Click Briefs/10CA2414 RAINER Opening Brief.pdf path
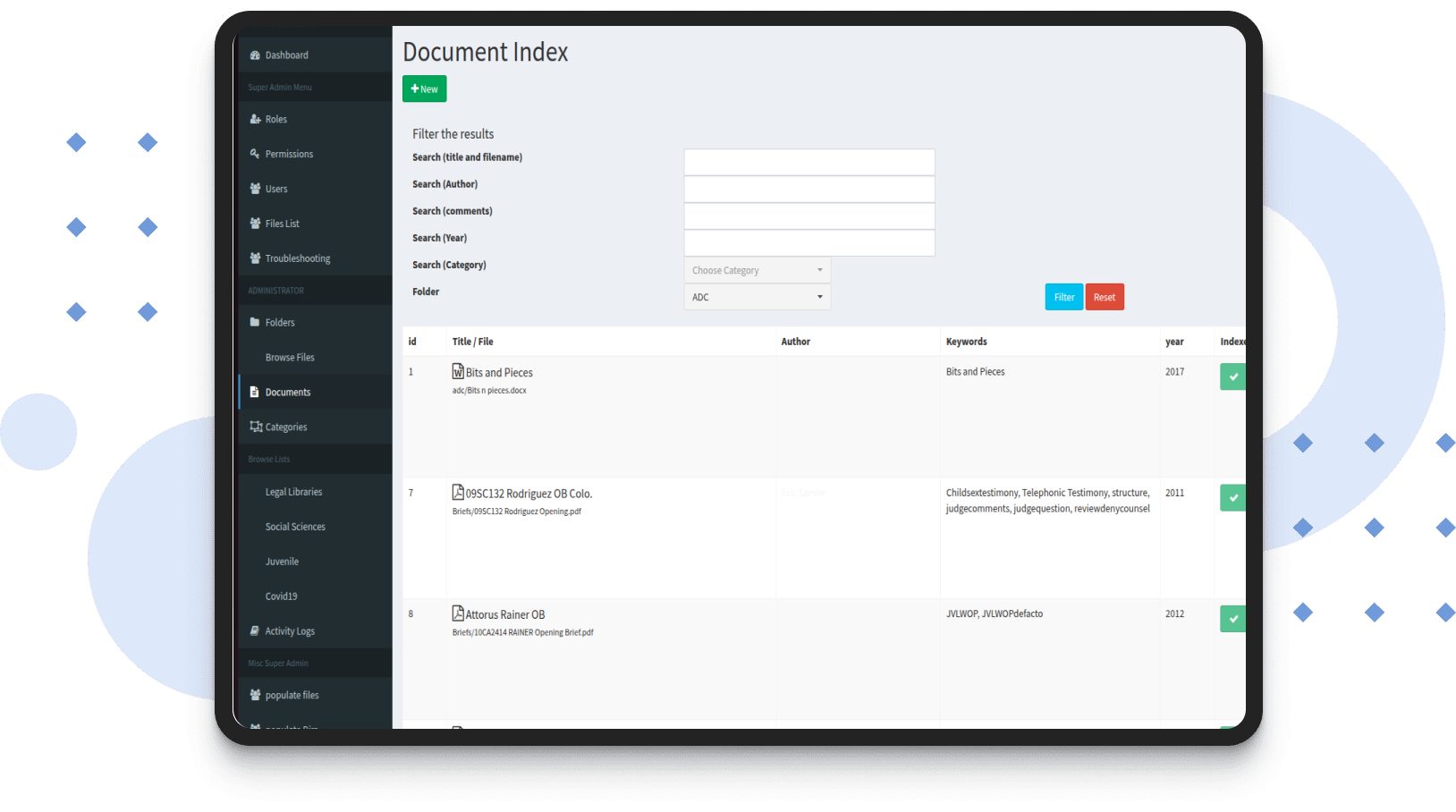 coord(522,632)
